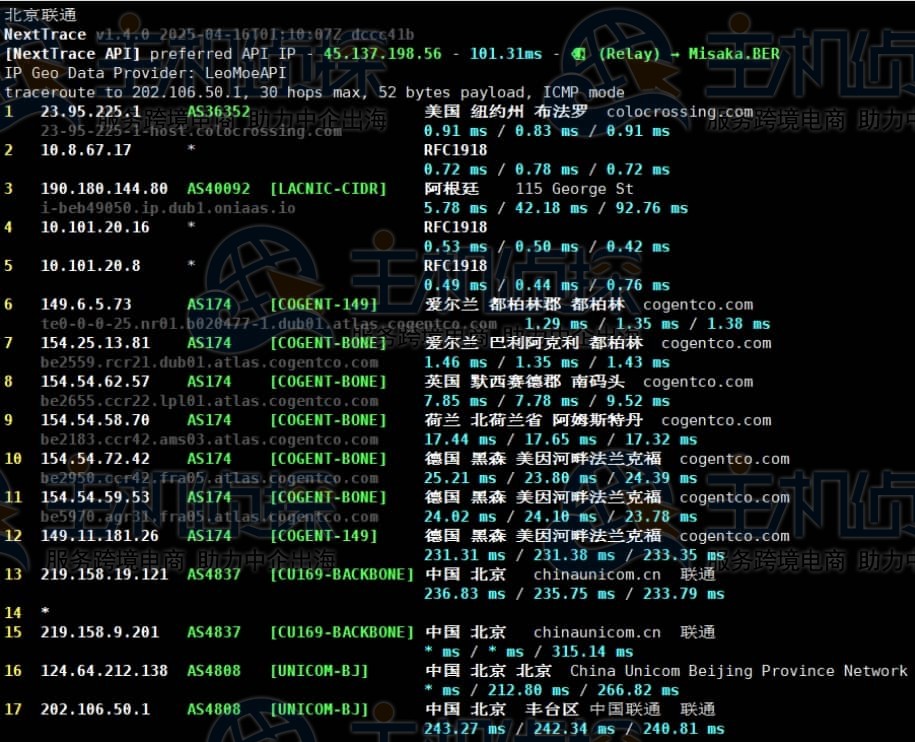Click the [NextTrace API] label

pos(72,54)
